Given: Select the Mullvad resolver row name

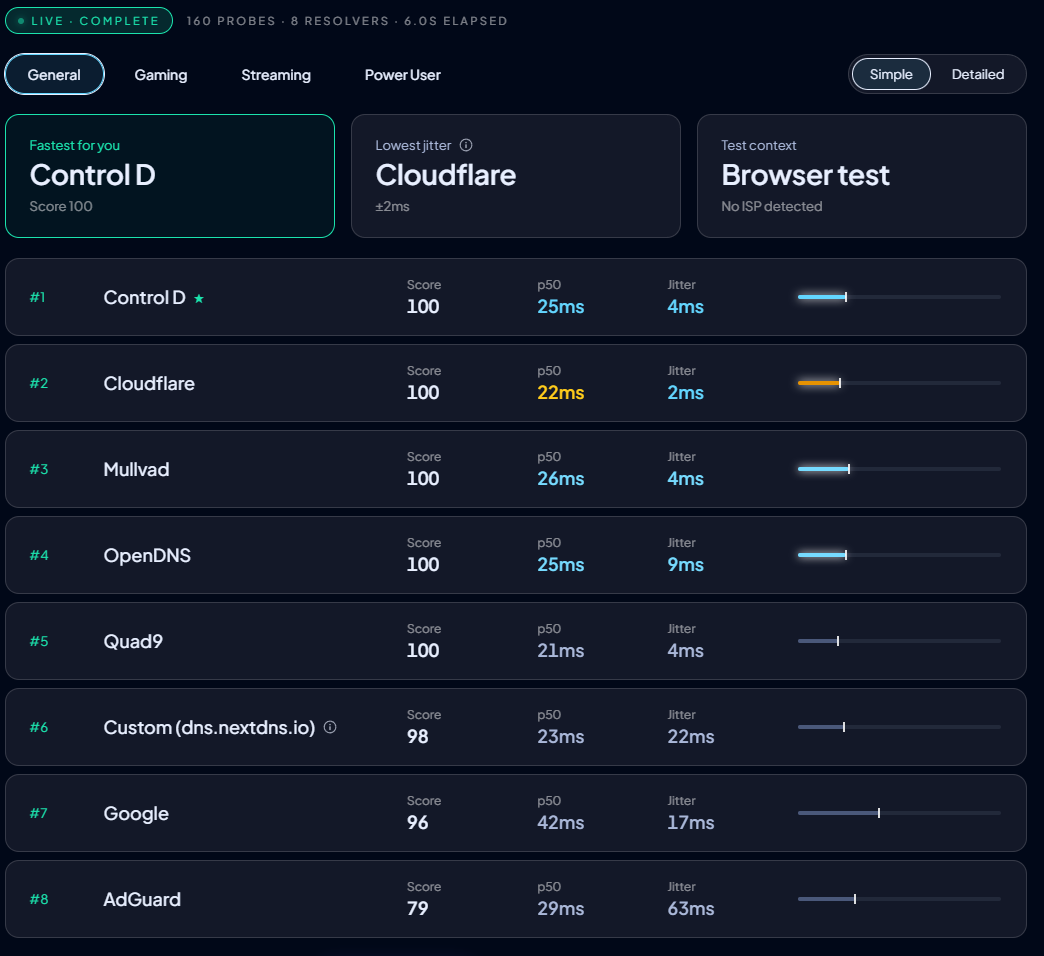Looking at the screenshot, I should tap(136, 469).
